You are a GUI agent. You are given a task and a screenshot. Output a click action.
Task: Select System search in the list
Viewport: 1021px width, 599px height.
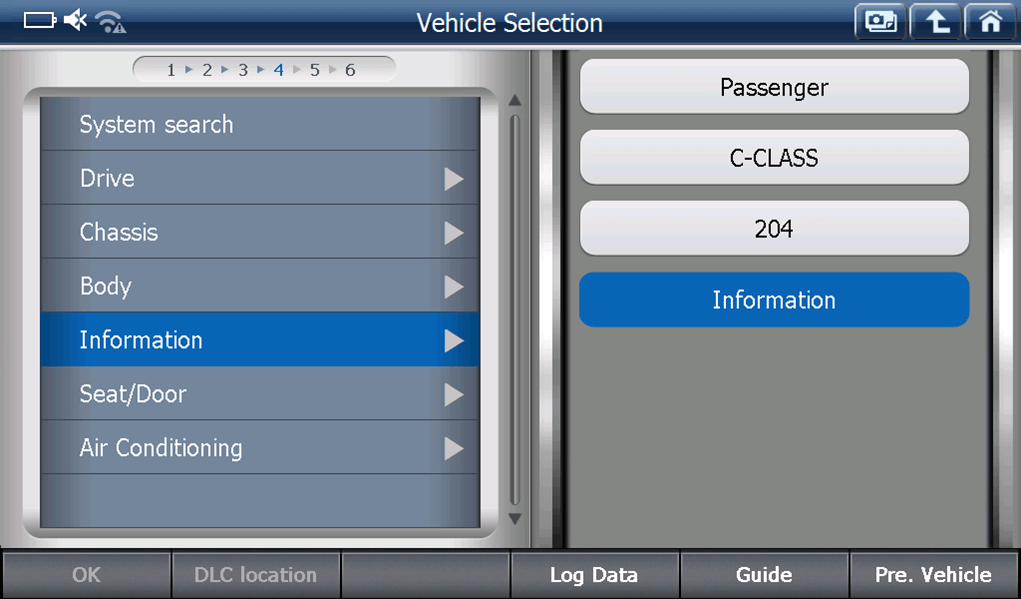pos(156,125)
